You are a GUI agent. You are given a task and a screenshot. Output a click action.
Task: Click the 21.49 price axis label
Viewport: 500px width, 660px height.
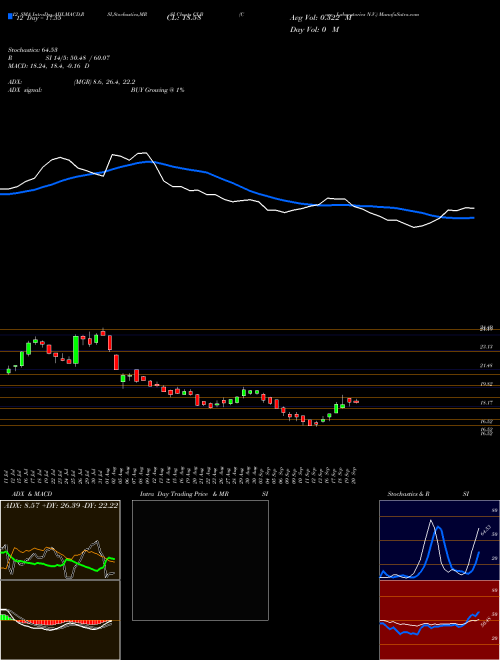(x=487, y=366)
